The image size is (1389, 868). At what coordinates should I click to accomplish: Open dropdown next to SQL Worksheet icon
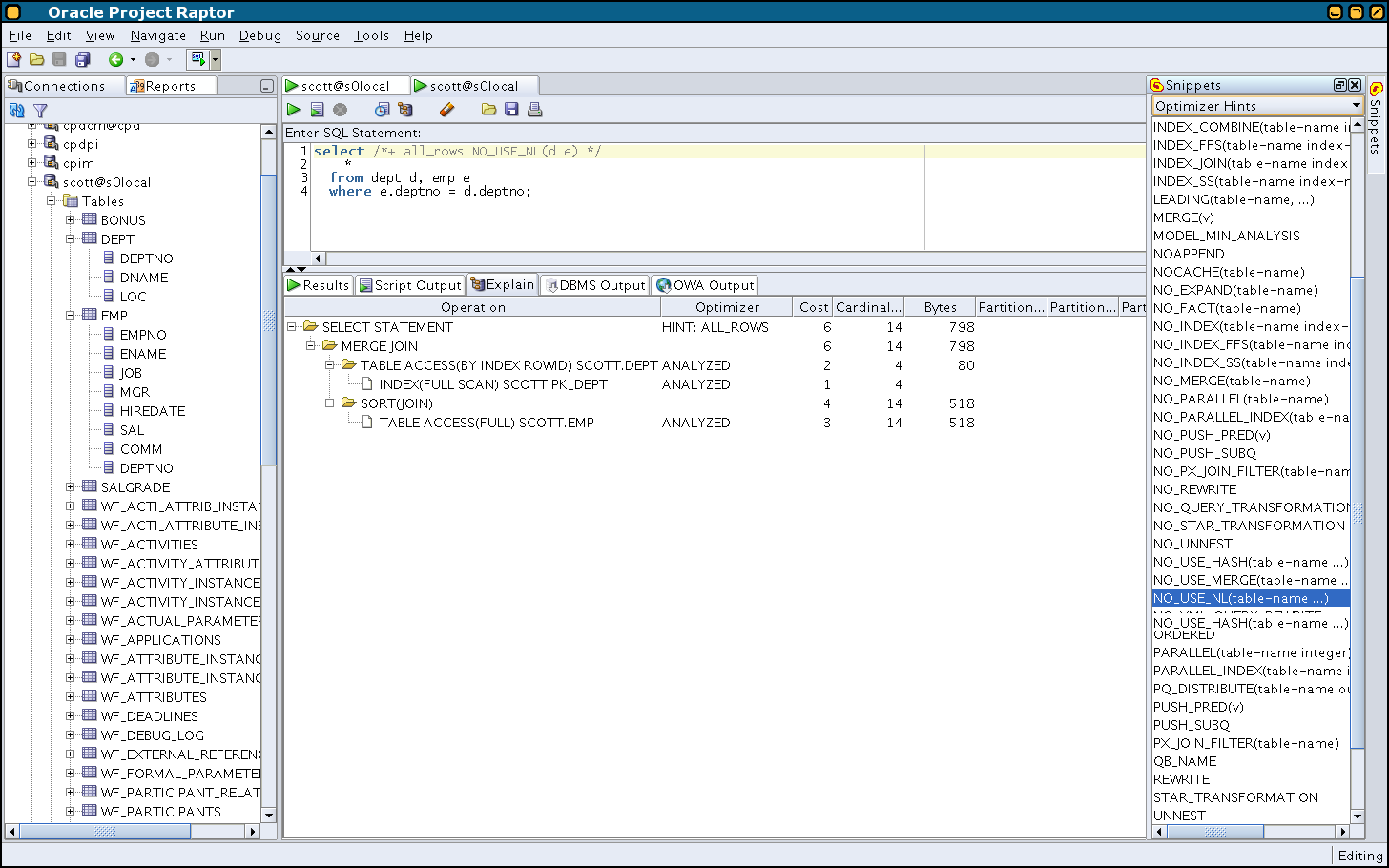coord(216,59)
